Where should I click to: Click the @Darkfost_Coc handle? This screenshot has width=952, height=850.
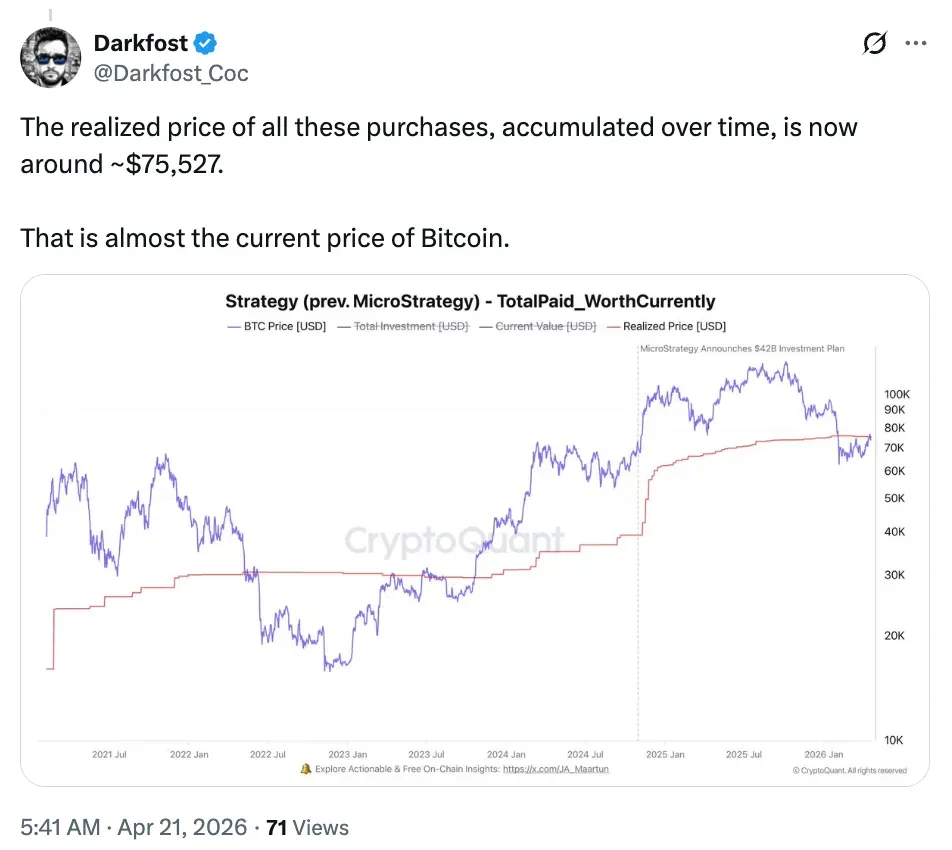coord(171,73)
